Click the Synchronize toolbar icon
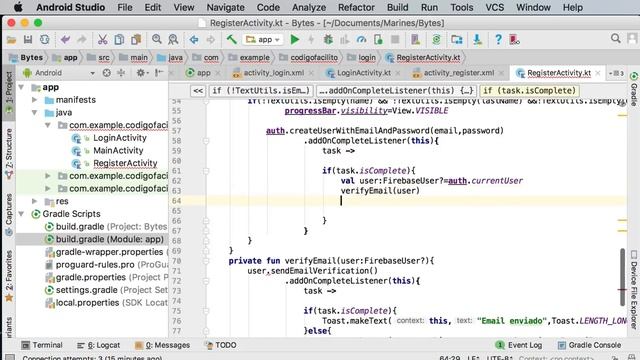This screenshot has width=640, height=360. 44,40
